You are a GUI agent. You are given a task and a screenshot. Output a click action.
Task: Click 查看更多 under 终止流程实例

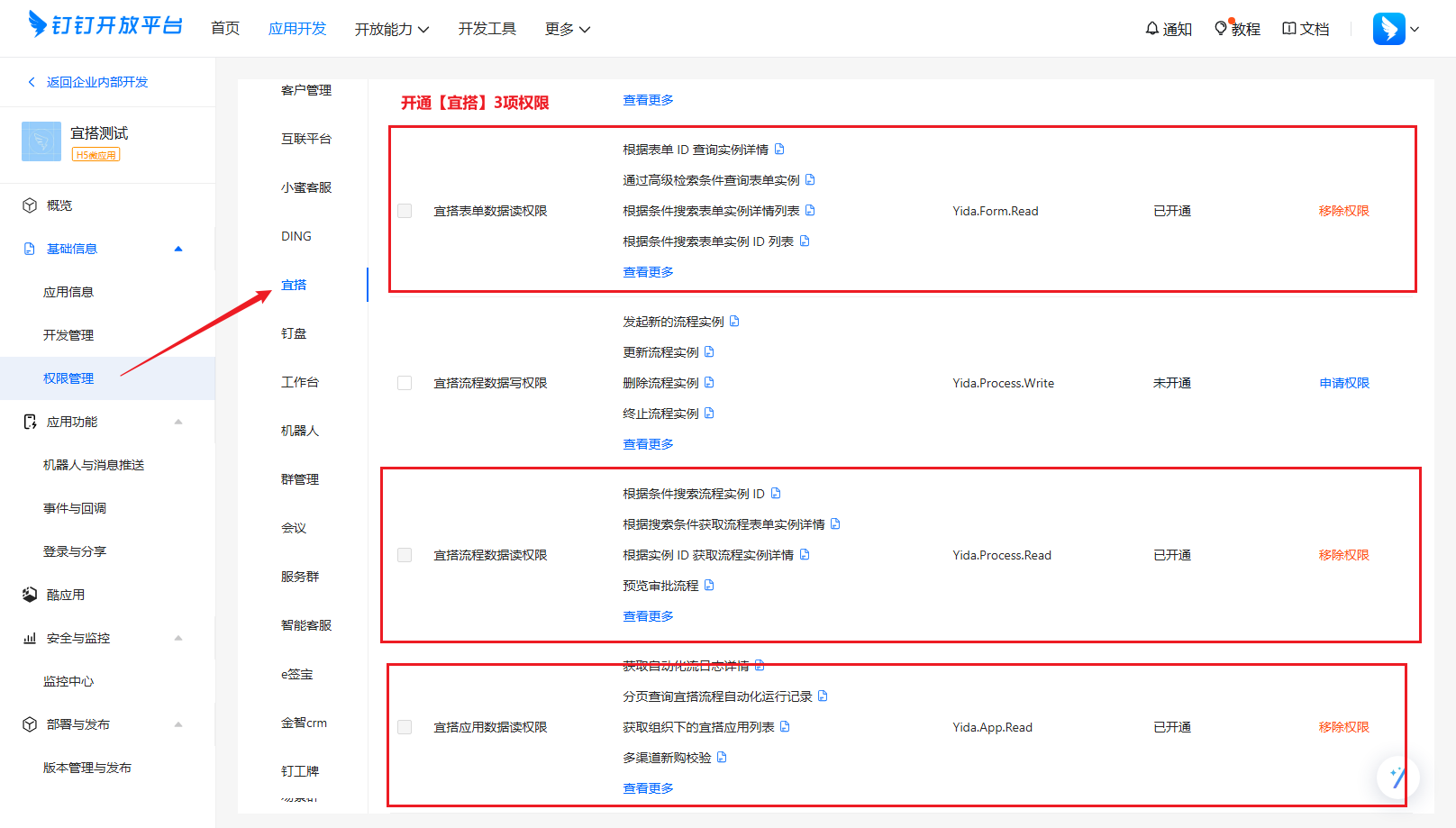648,444
